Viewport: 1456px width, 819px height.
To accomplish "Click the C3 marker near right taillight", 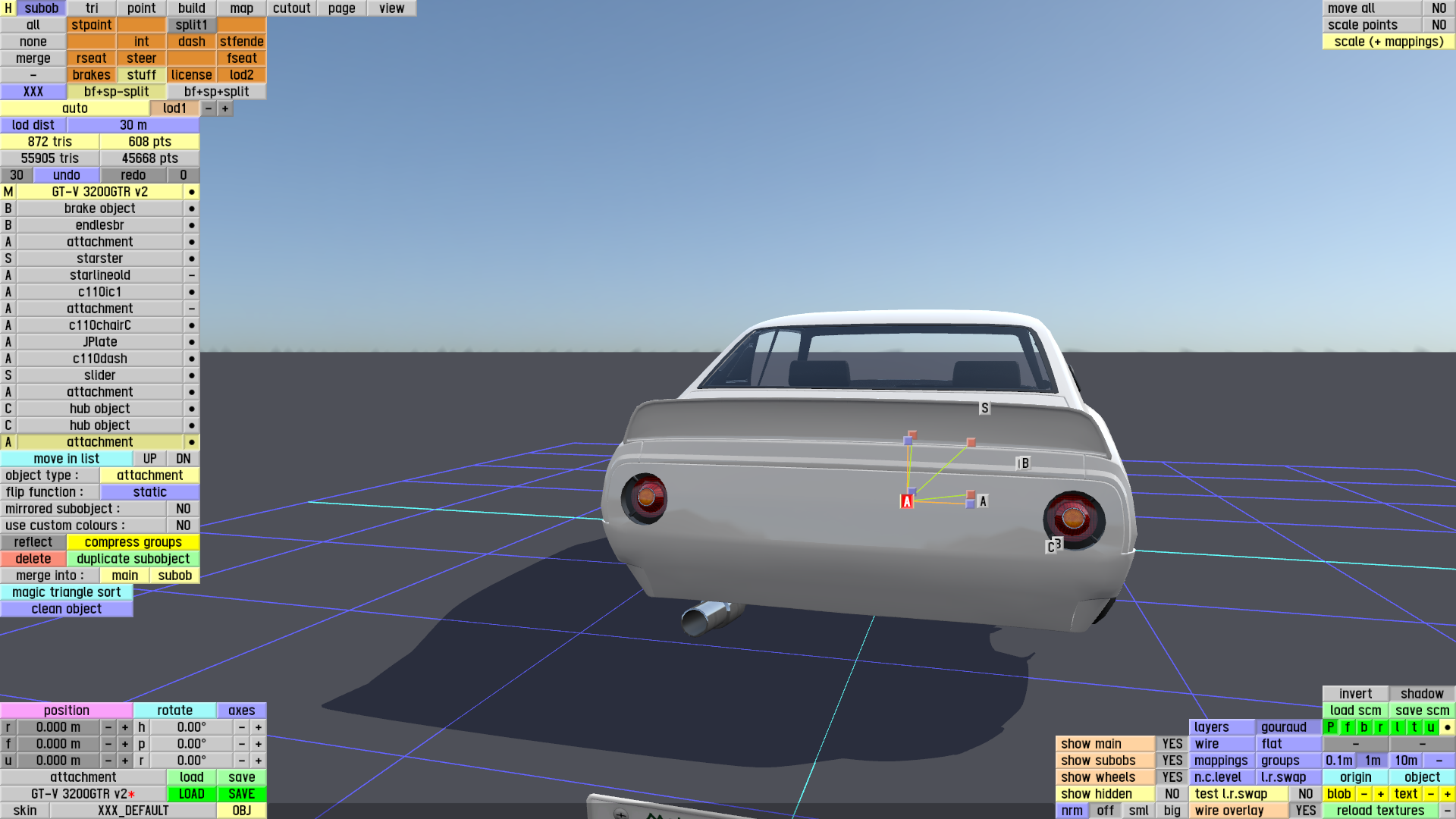I will [x=1053, y=546].
